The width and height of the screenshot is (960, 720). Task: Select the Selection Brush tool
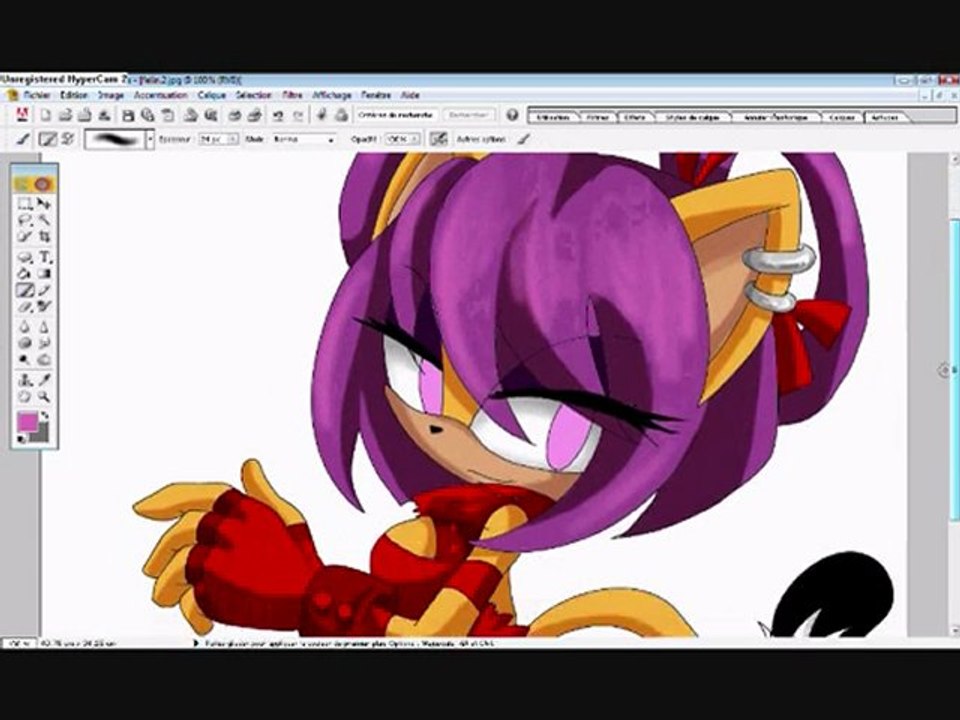(24, 236)
